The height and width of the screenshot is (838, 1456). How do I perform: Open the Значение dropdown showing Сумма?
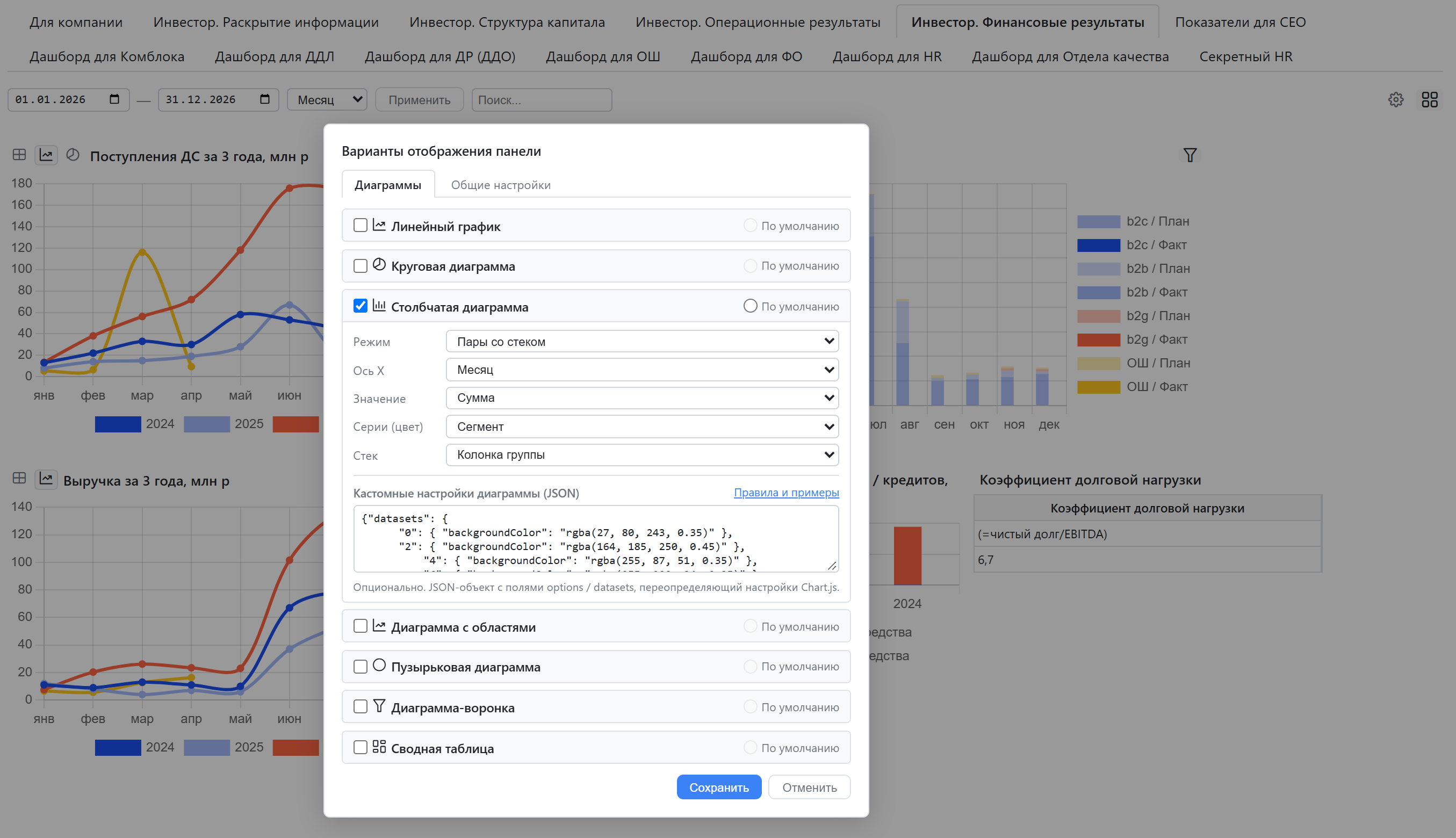click(x=642, y=398)
